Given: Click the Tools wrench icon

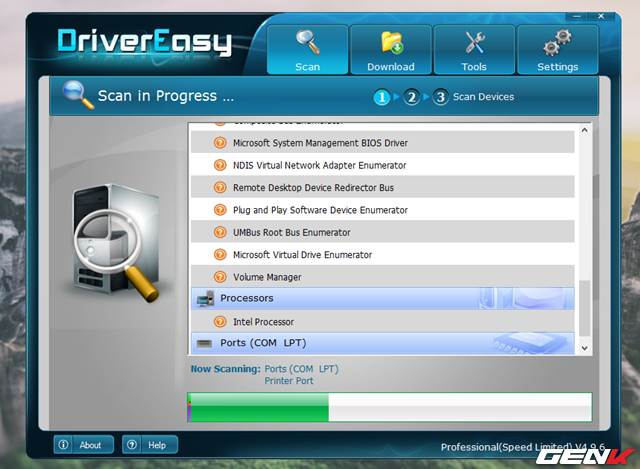Looking at the screenshot, I should [x=474, y=42].
